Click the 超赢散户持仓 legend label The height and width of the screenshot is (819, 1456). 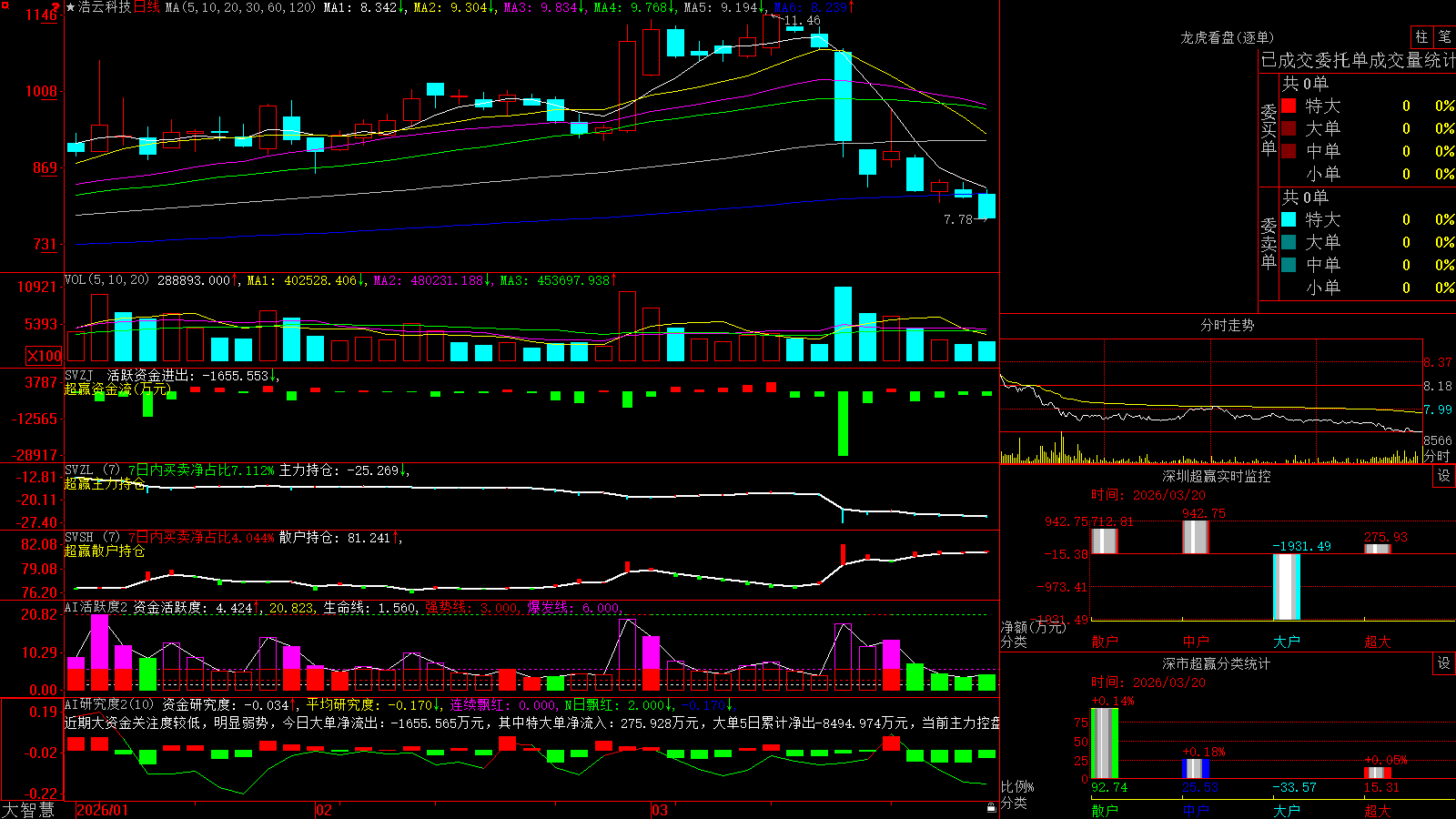(105, 551)
